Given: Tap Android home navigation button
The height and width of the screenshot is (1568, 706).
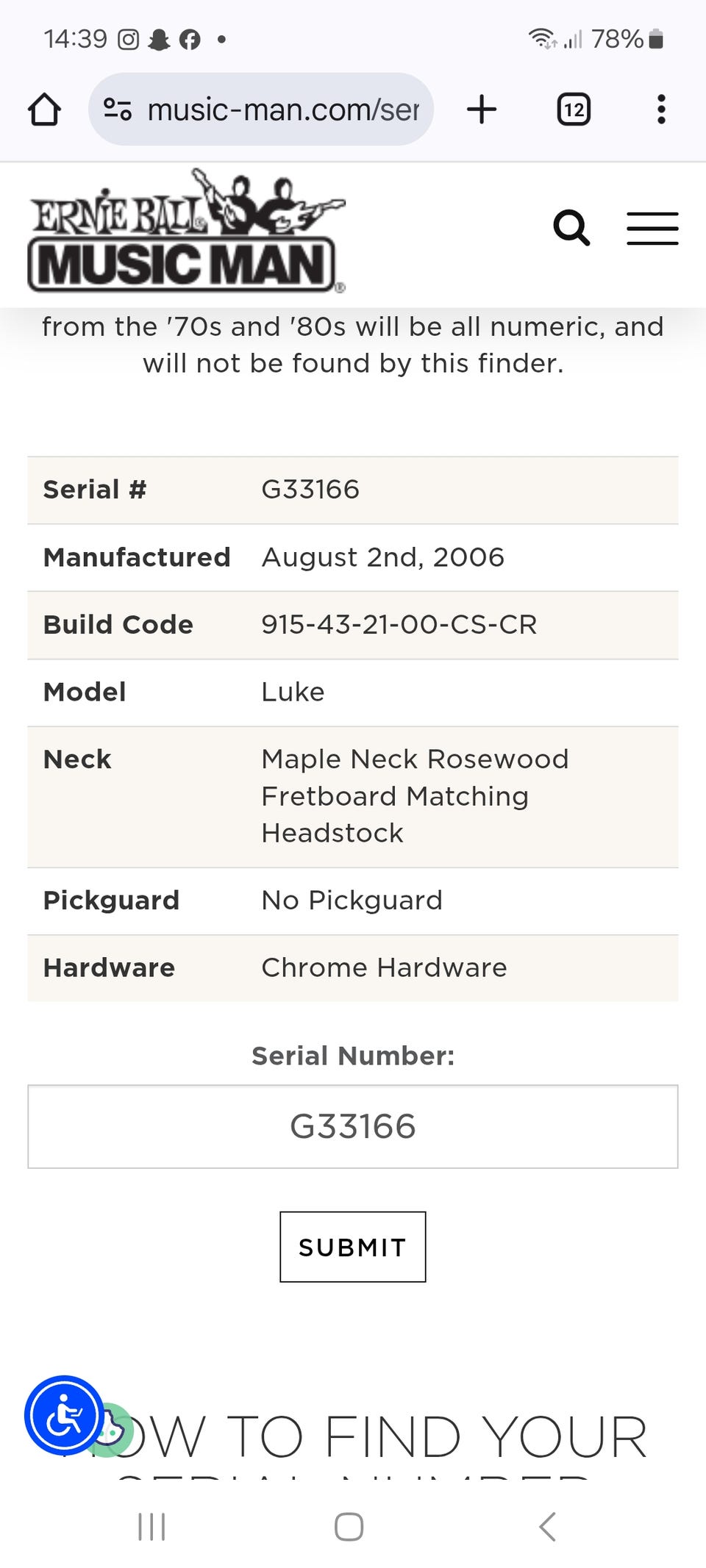Looking at the screenshot, I should click(x=349, y=1527).
